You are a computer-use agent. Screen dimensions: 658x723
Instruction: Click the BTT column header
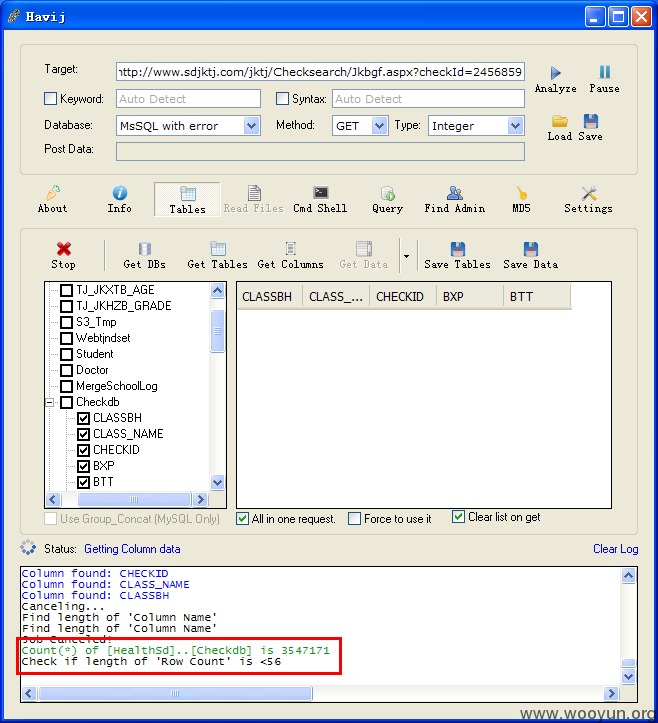point(537,296)
